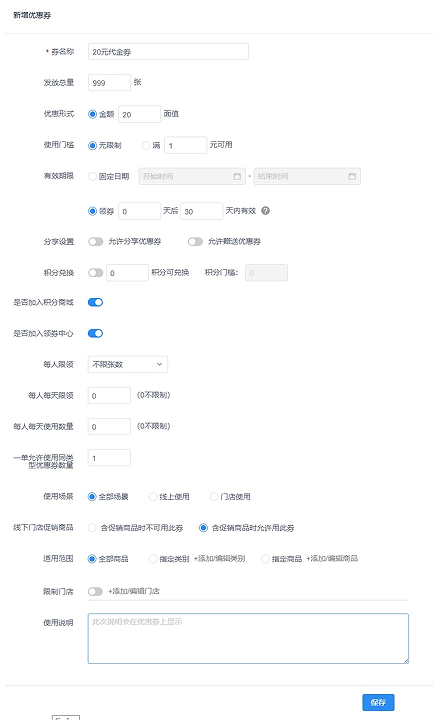This screenshot has width=439, height=725.
Task: Choose 门店使用 usage scene
Action: [214, 497]
